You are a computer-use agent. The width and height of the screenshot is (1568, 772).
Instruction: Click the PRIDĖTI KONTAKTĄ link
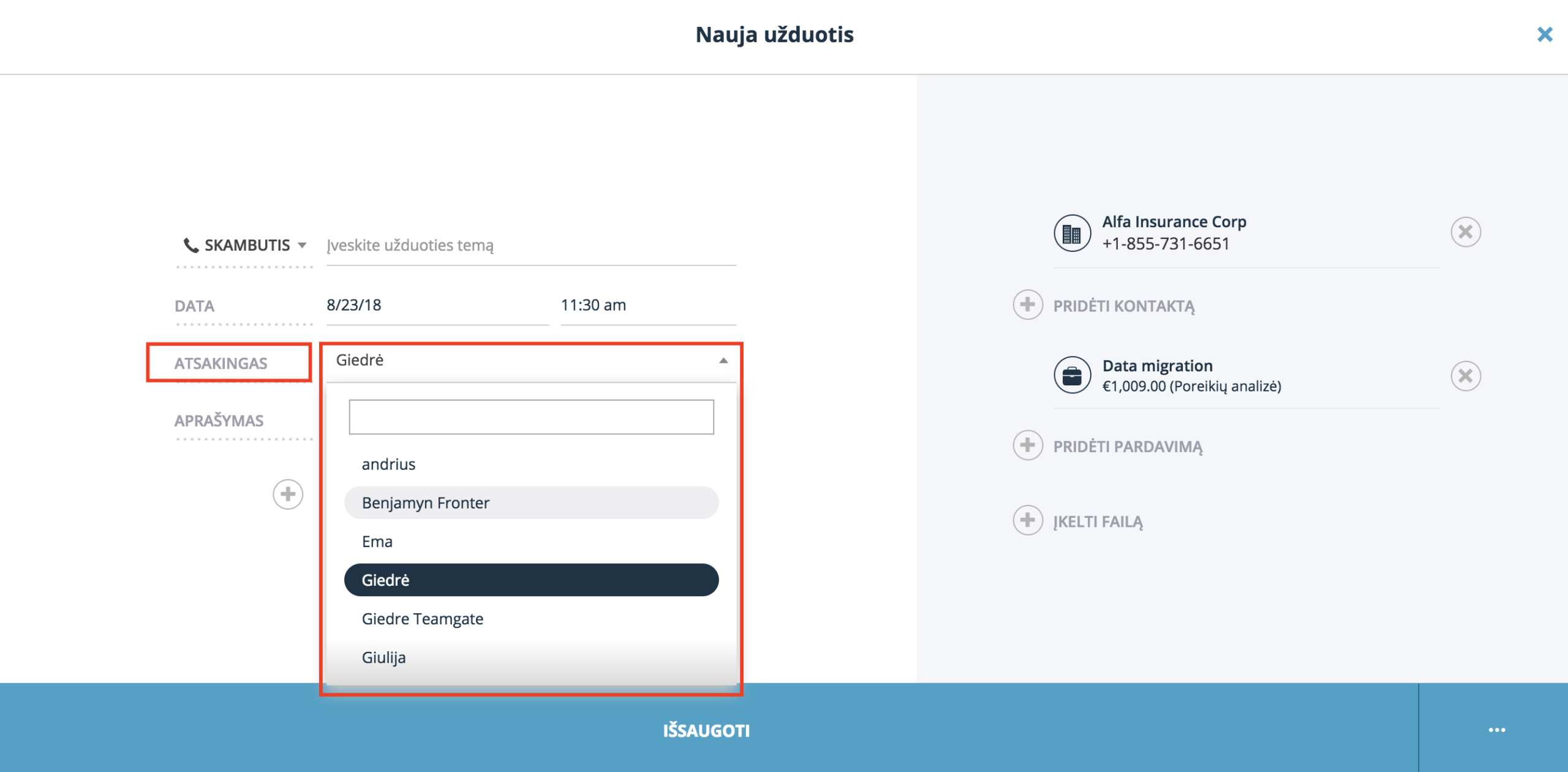[x=1123, y=306]
